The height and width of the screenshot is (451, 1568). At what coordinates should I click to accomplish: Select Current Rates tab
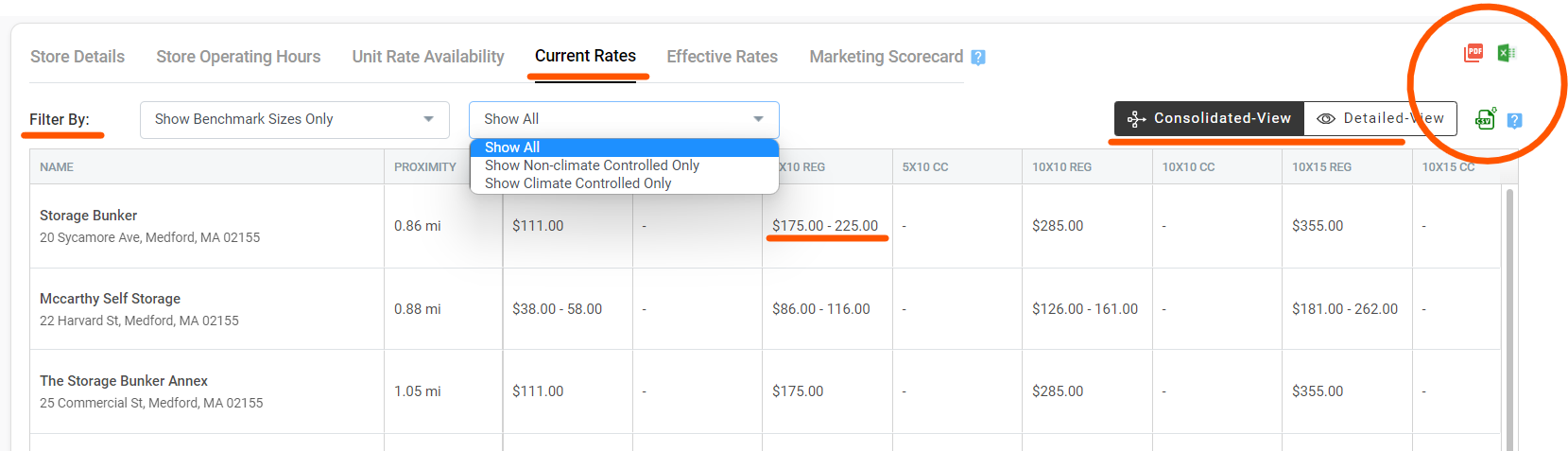pos(585,56)
